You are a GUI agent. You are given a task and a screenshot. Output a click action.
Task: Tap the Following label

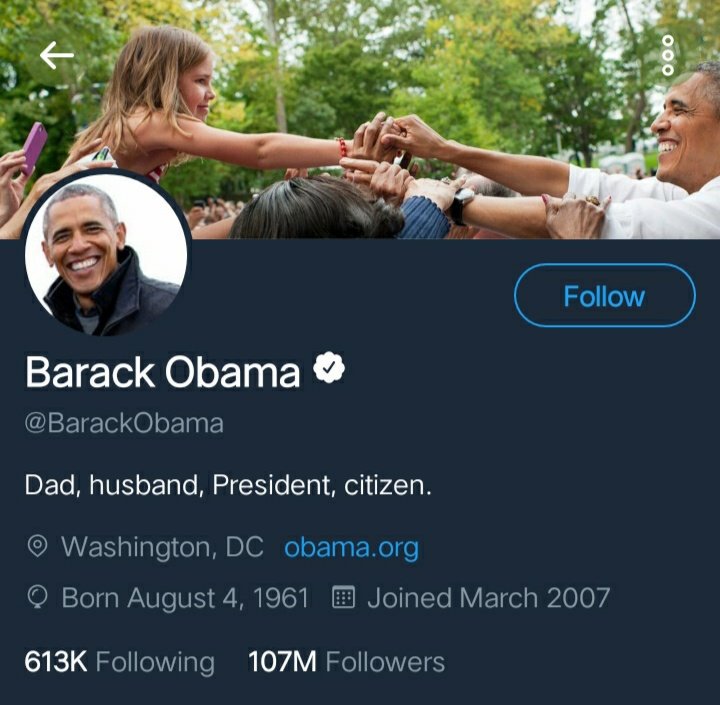(x=155, y=663)
